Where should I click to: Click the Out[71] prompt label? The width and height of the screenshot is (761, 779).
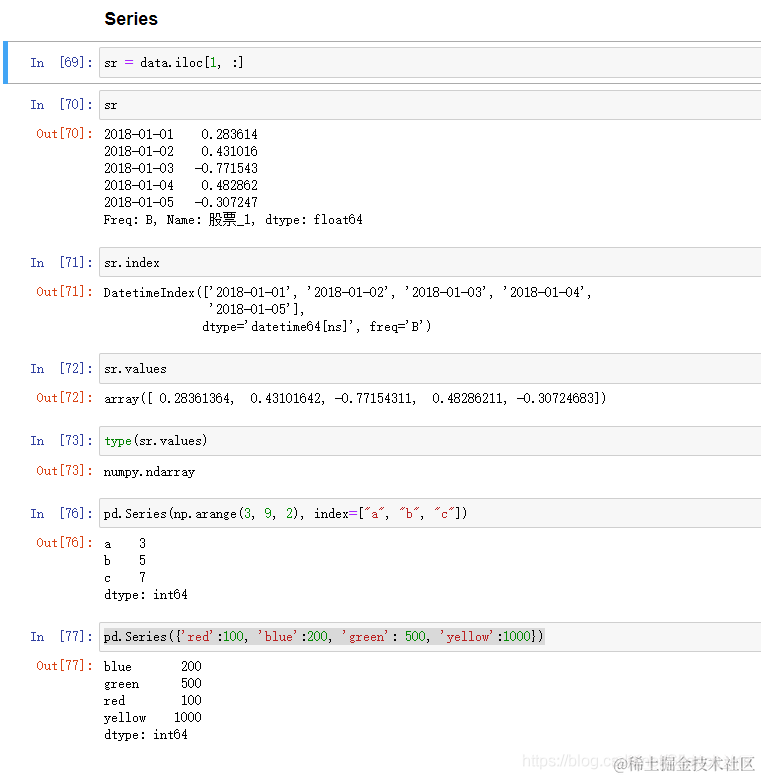point(64,292)
